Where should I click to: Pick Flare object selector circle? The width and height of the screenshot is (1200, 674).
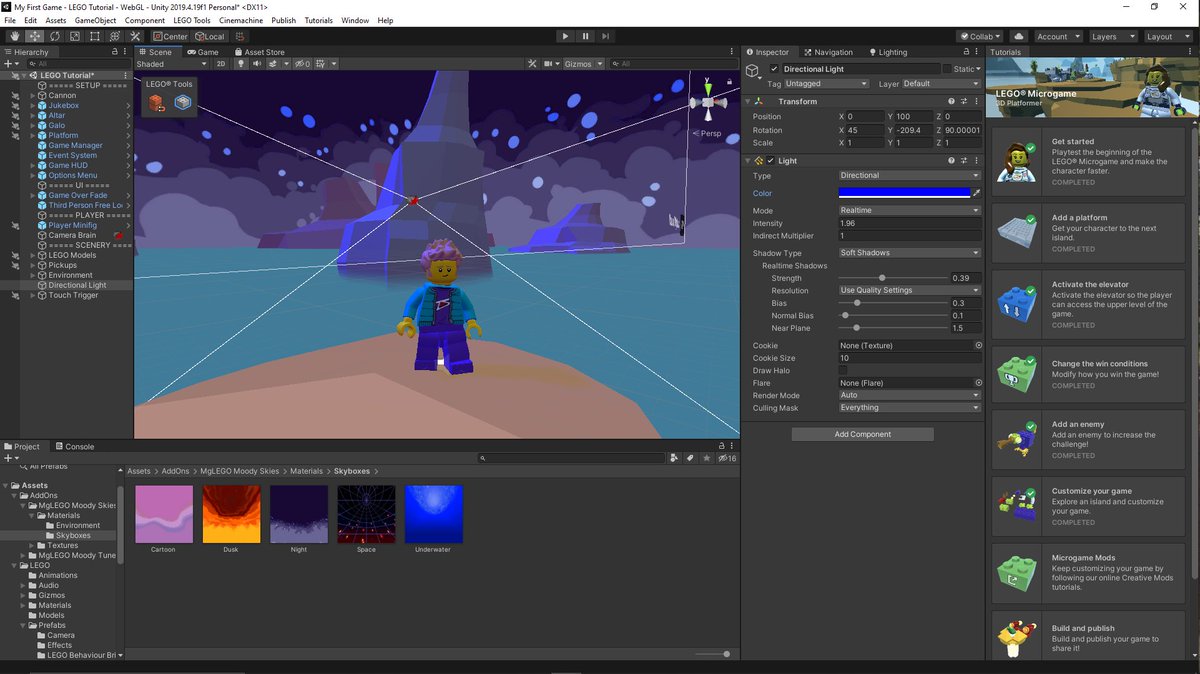(x=978, y=383)
